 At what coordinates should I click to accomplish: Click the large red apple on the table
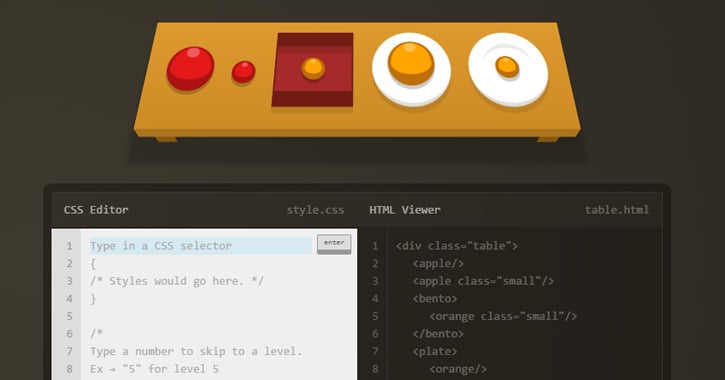click(190, 68)
